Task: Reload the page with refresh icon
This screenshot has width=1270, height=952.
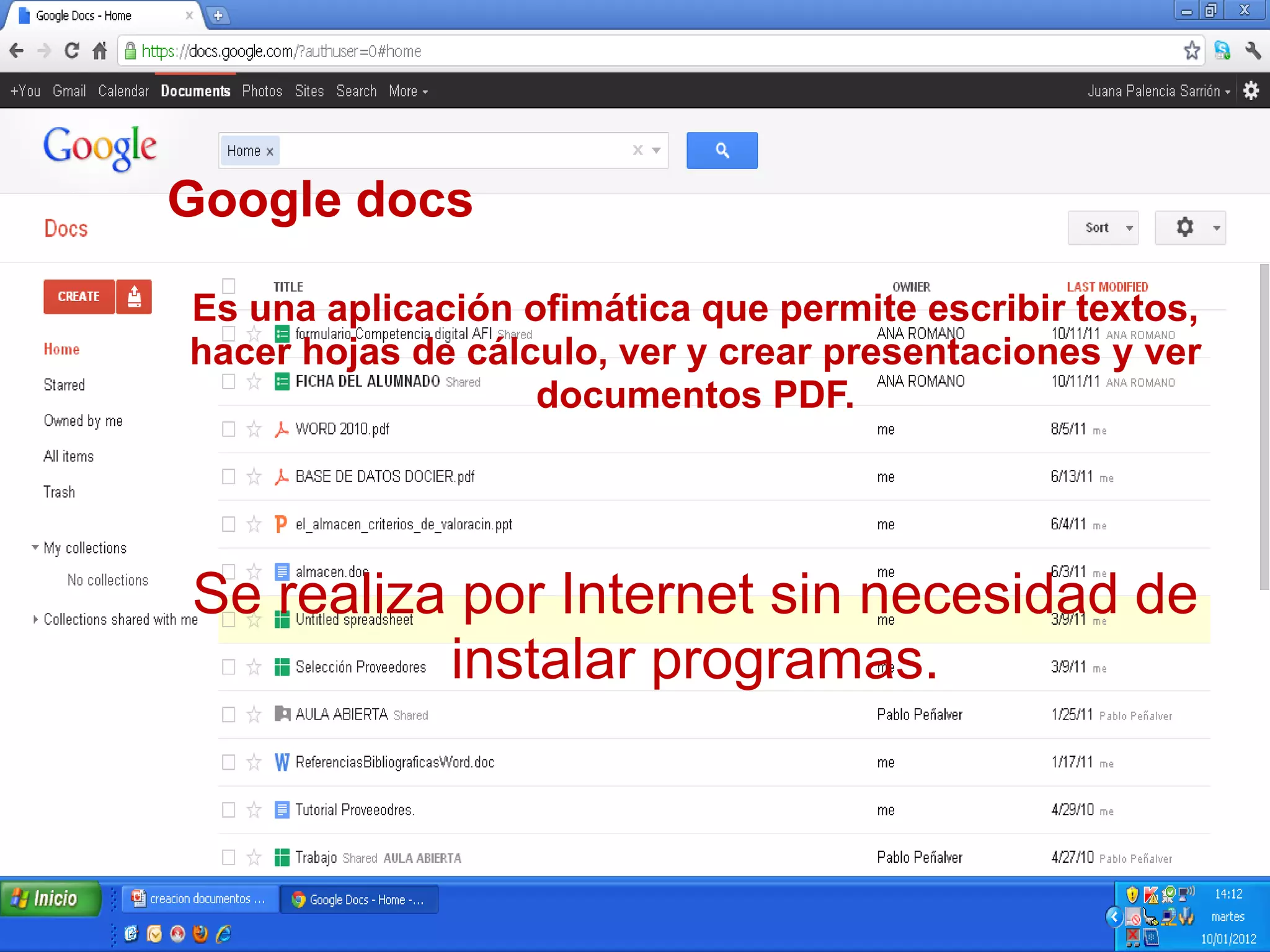Action: pyautogui.click(x=72, y=50)
